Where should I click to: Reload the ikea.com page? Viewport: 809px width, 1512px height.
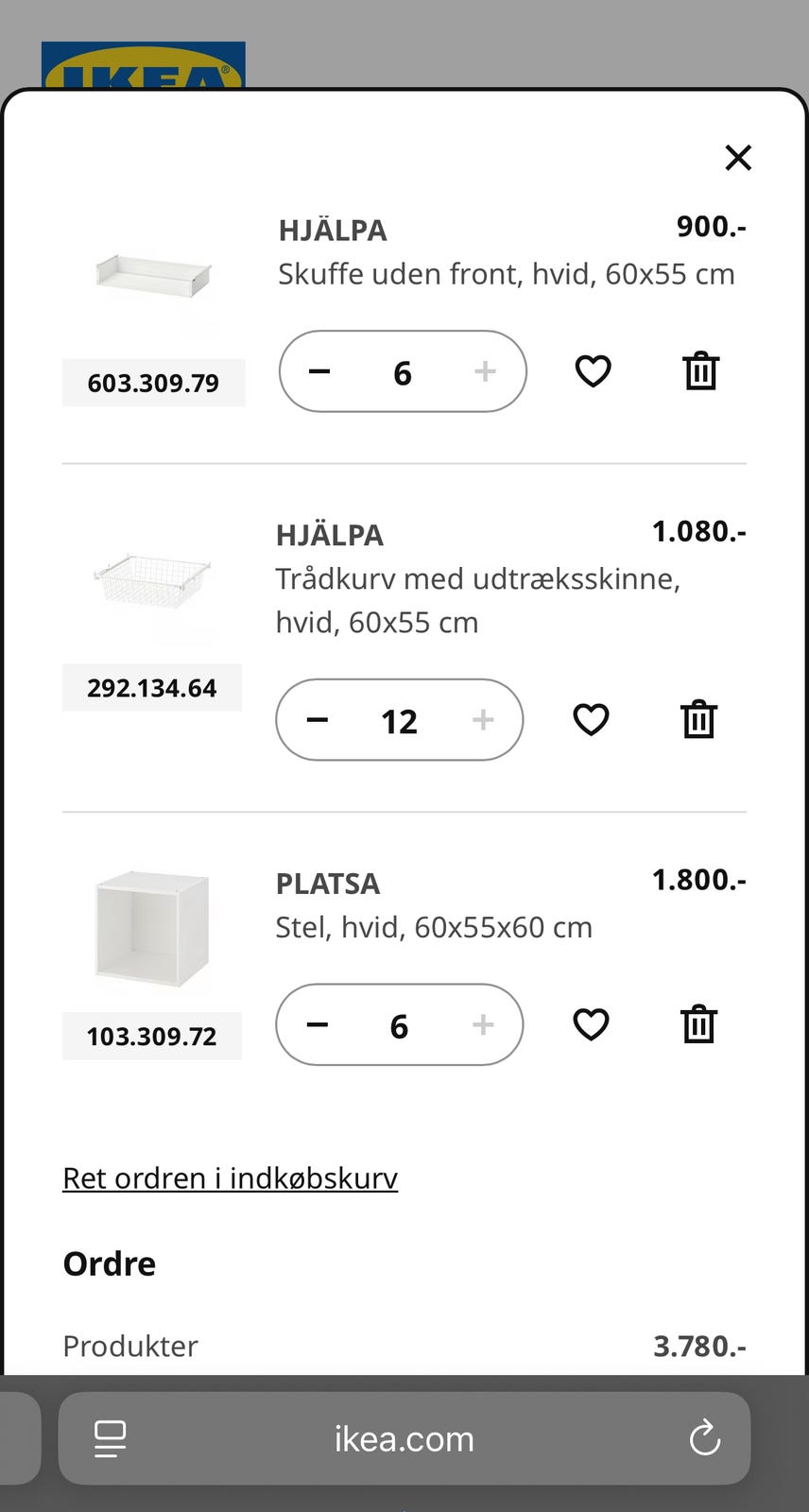(704, 1439)
